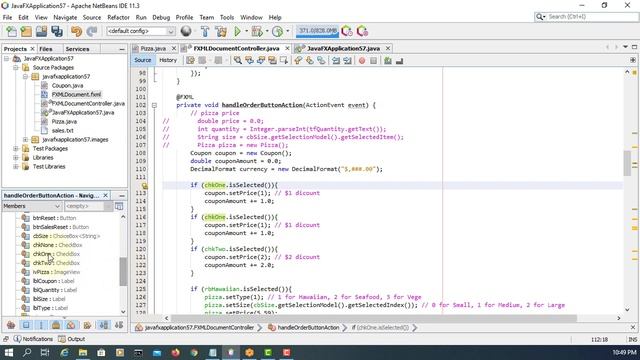Viewport: 640px width, 360px height.
Task: Click the Clean and Build icon
Action: (x=221, y=31)
